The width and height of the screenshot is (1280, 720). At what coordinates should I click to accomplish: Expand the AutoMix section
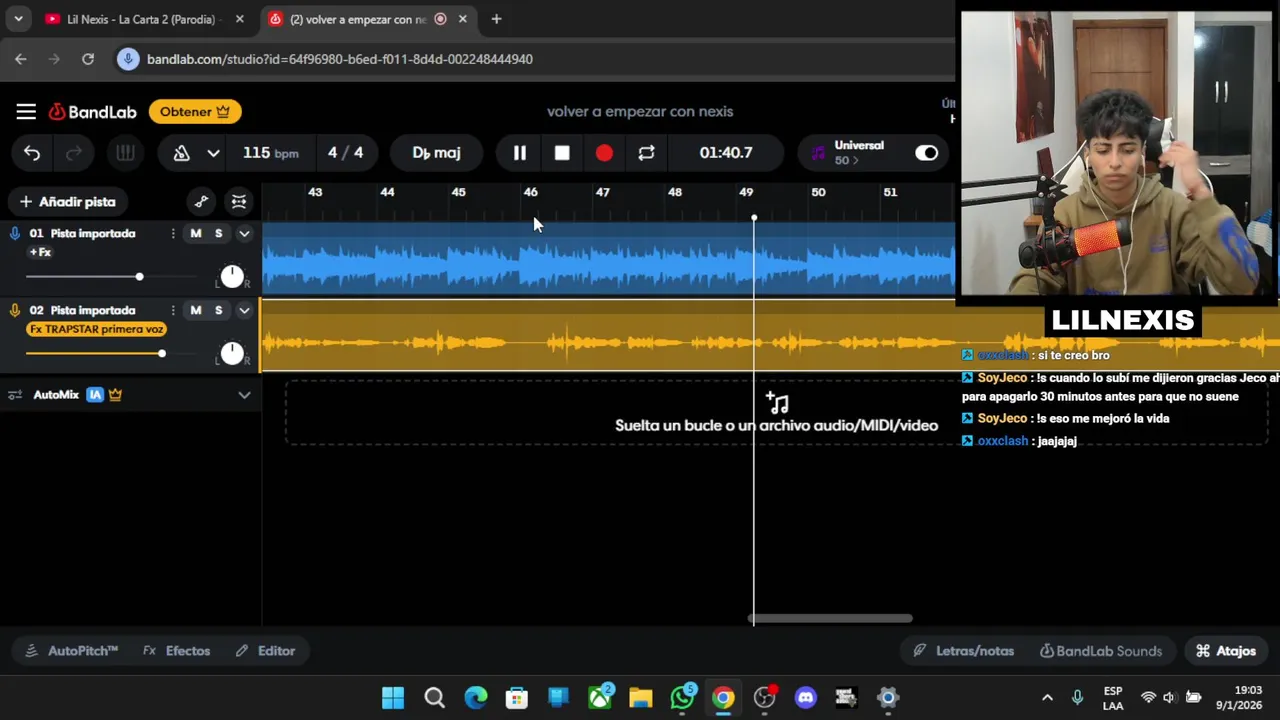244,395
